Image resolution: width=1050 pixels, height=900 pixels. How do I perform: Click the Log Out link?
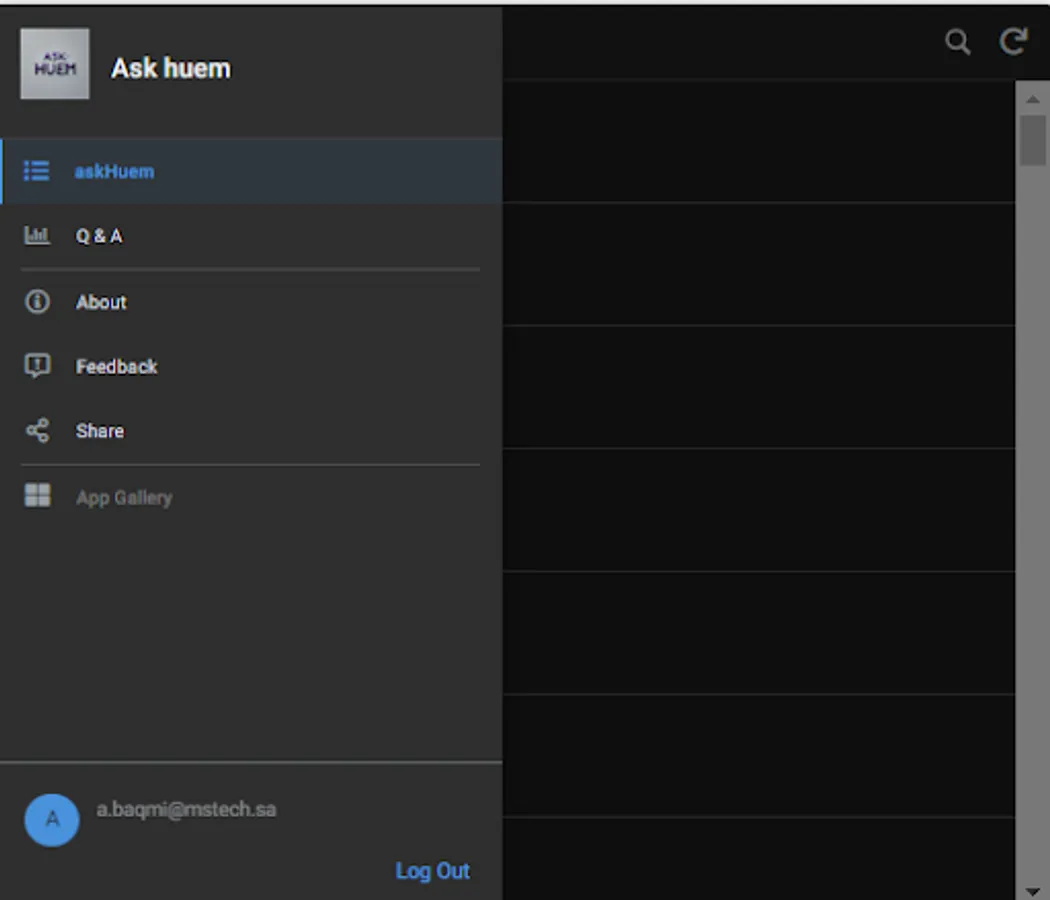pyautogui.click(x=432, y=870)
